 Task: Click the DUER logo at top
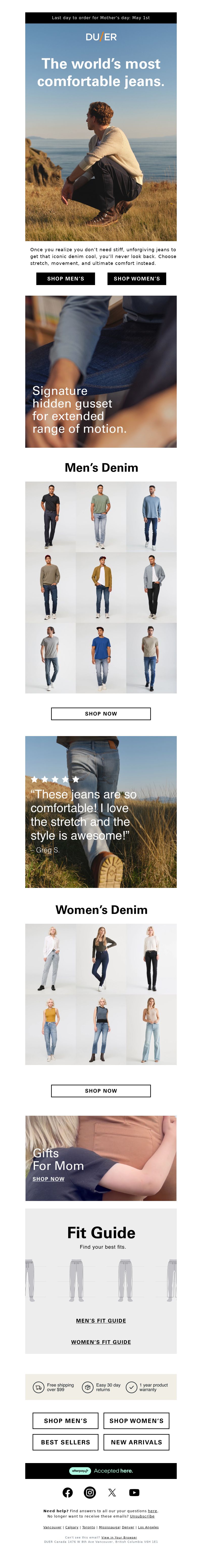(101, 37)
